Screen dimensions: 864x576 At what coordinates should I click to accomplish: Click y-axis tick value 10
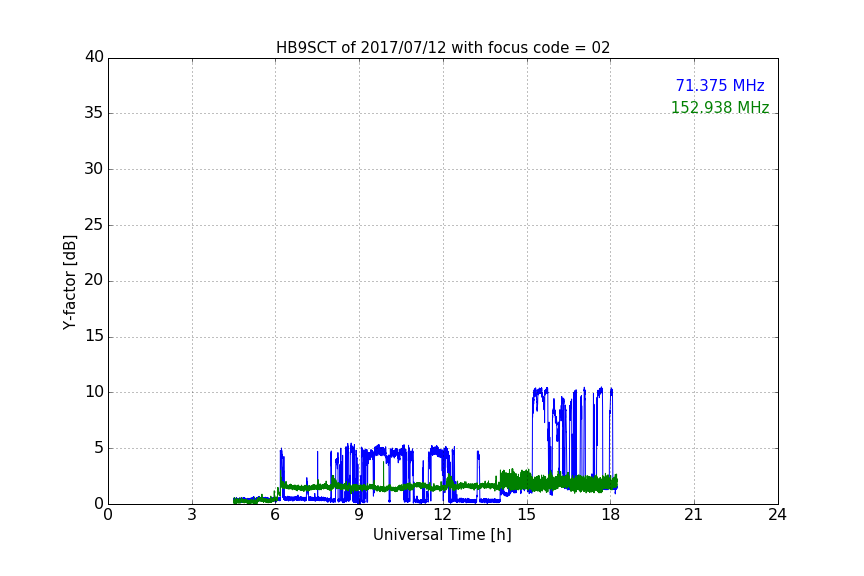pos(94,392)
